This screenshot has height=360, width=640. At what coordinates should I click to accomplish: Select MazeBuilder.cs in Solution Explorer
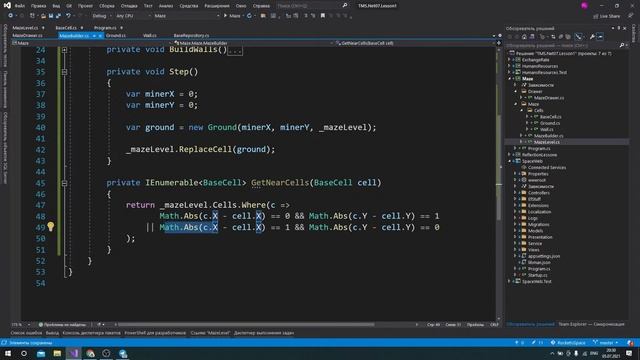(x=548, y=136)
